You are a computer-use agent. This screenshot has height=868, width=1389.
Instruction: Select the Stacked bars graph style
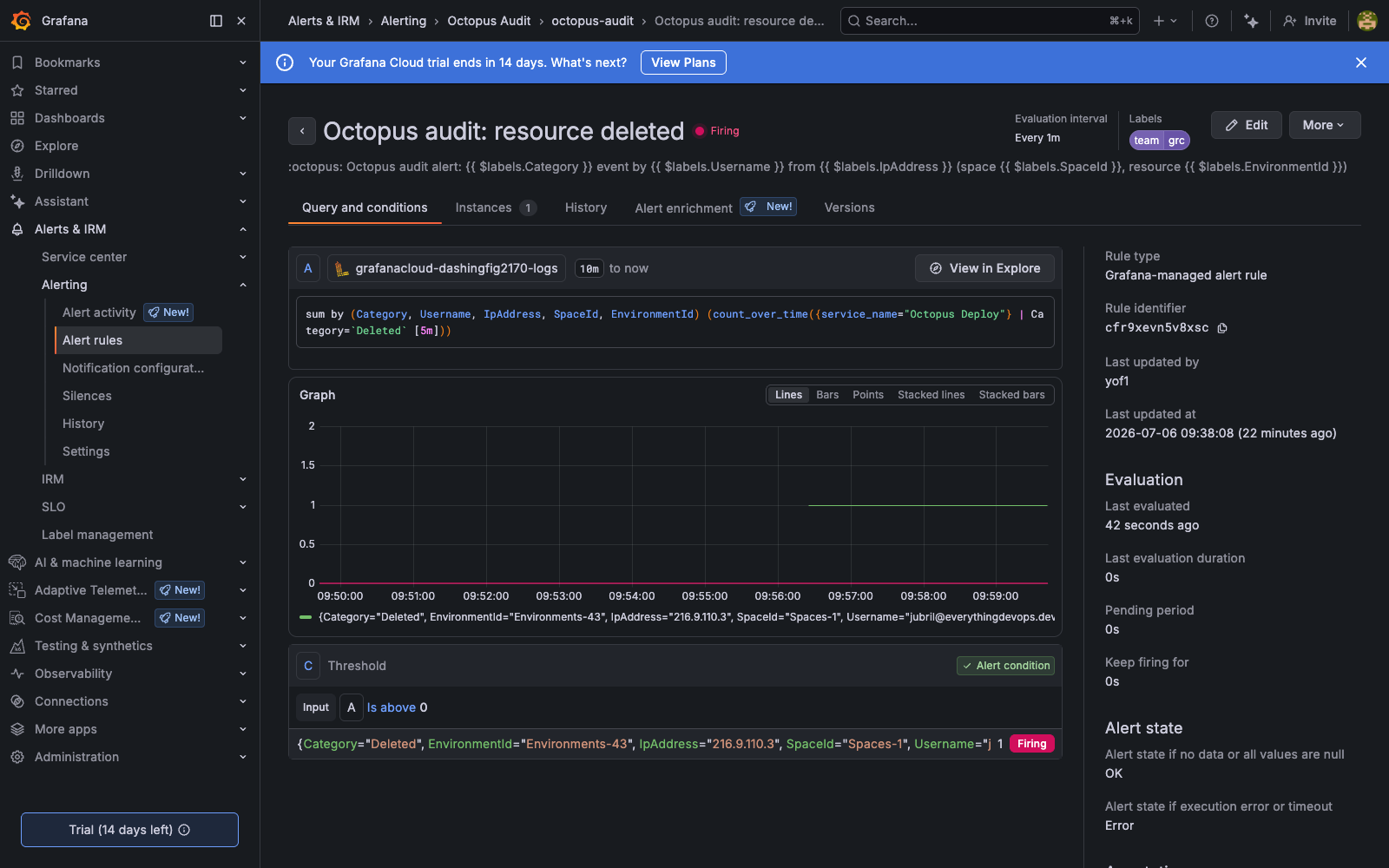click(x=1012, y=395)
